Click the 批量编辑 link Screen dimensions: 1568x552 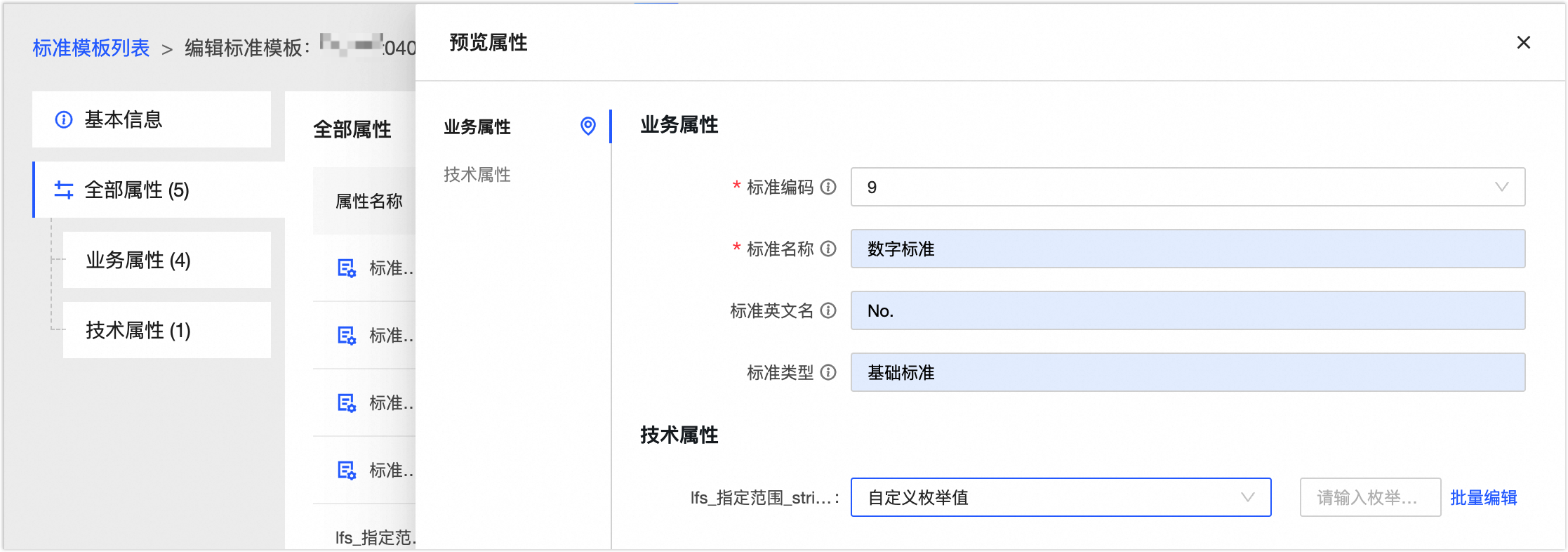(x=1483, y=498)
